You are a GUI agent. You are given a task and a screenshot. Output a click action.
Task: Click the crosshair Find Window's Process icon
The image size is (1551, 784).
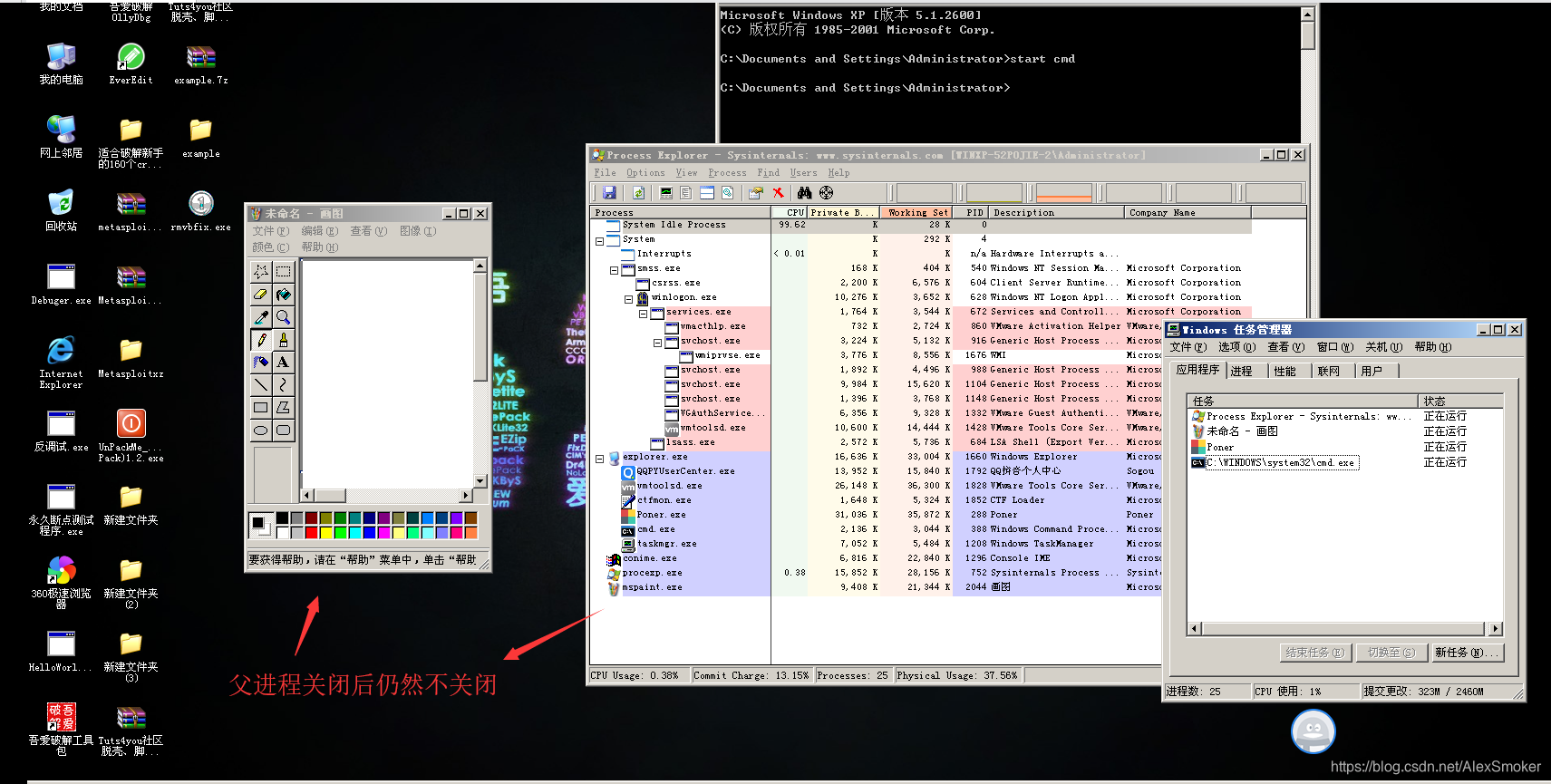826,192
